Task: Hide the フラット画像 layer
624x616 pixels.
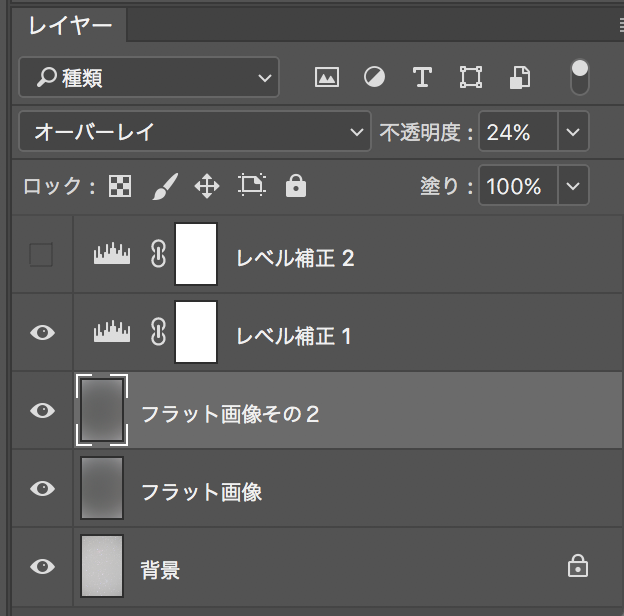Action: click(42, 488)
